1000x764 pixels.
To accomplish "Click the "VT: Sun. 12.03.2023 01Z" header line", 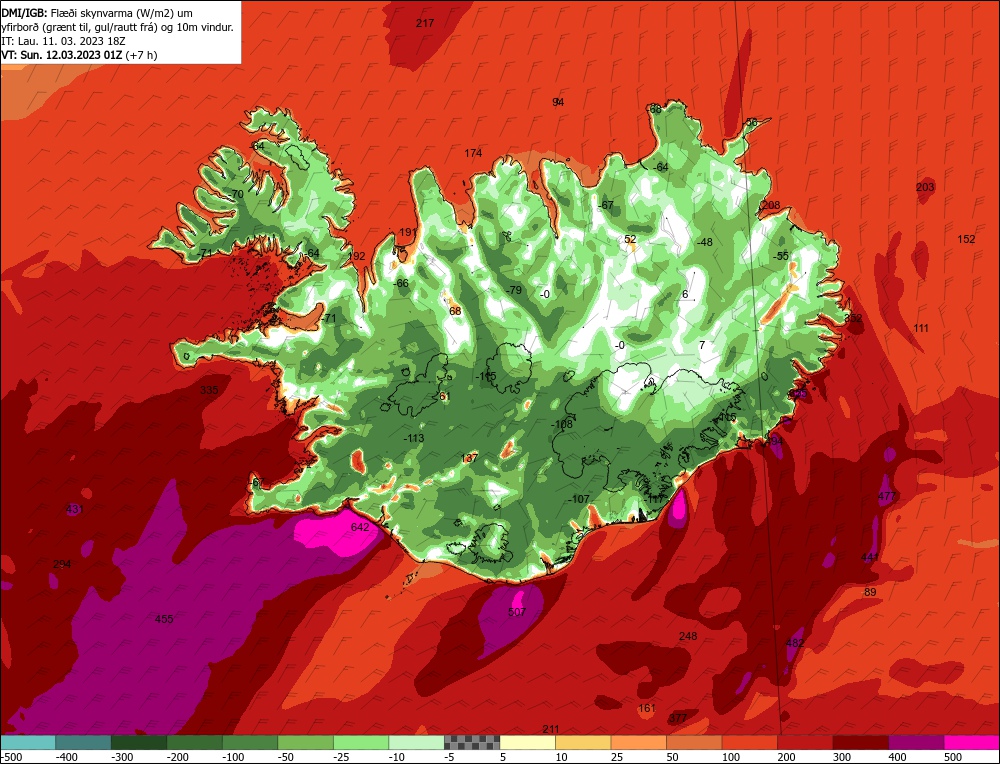I will [79, 55].
